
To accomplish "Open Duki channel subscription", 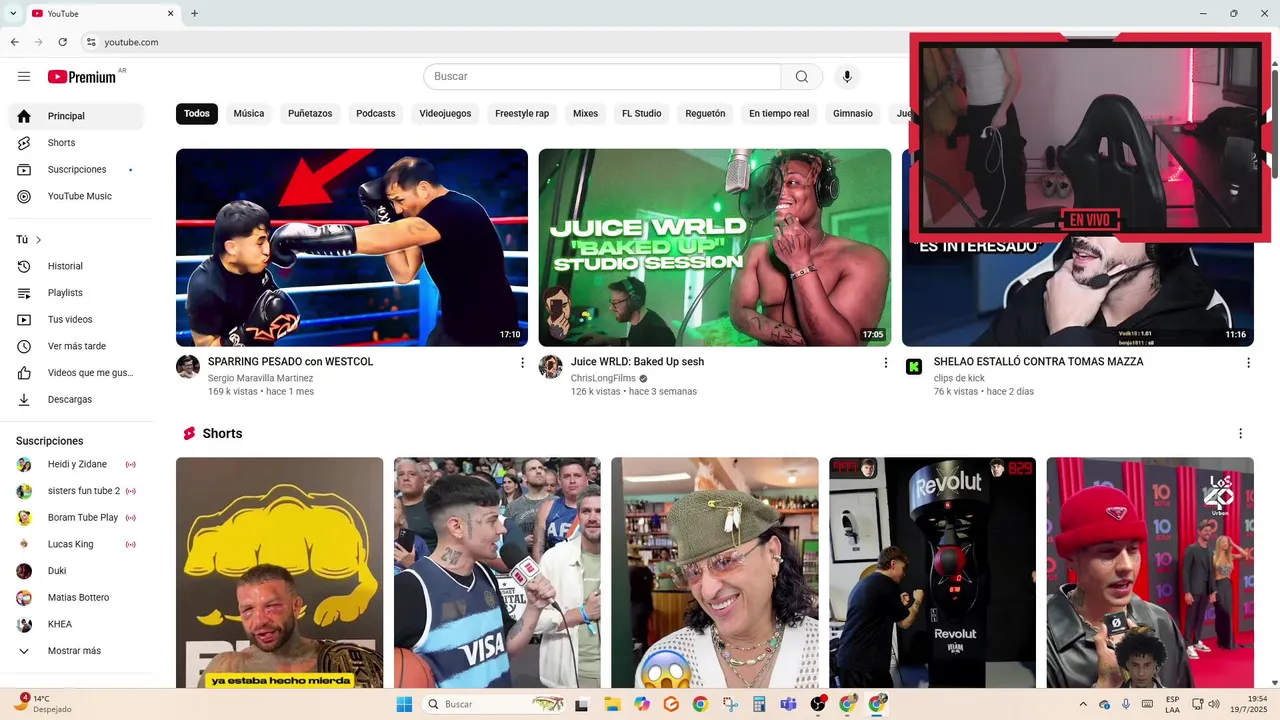I will coord(76,571).
